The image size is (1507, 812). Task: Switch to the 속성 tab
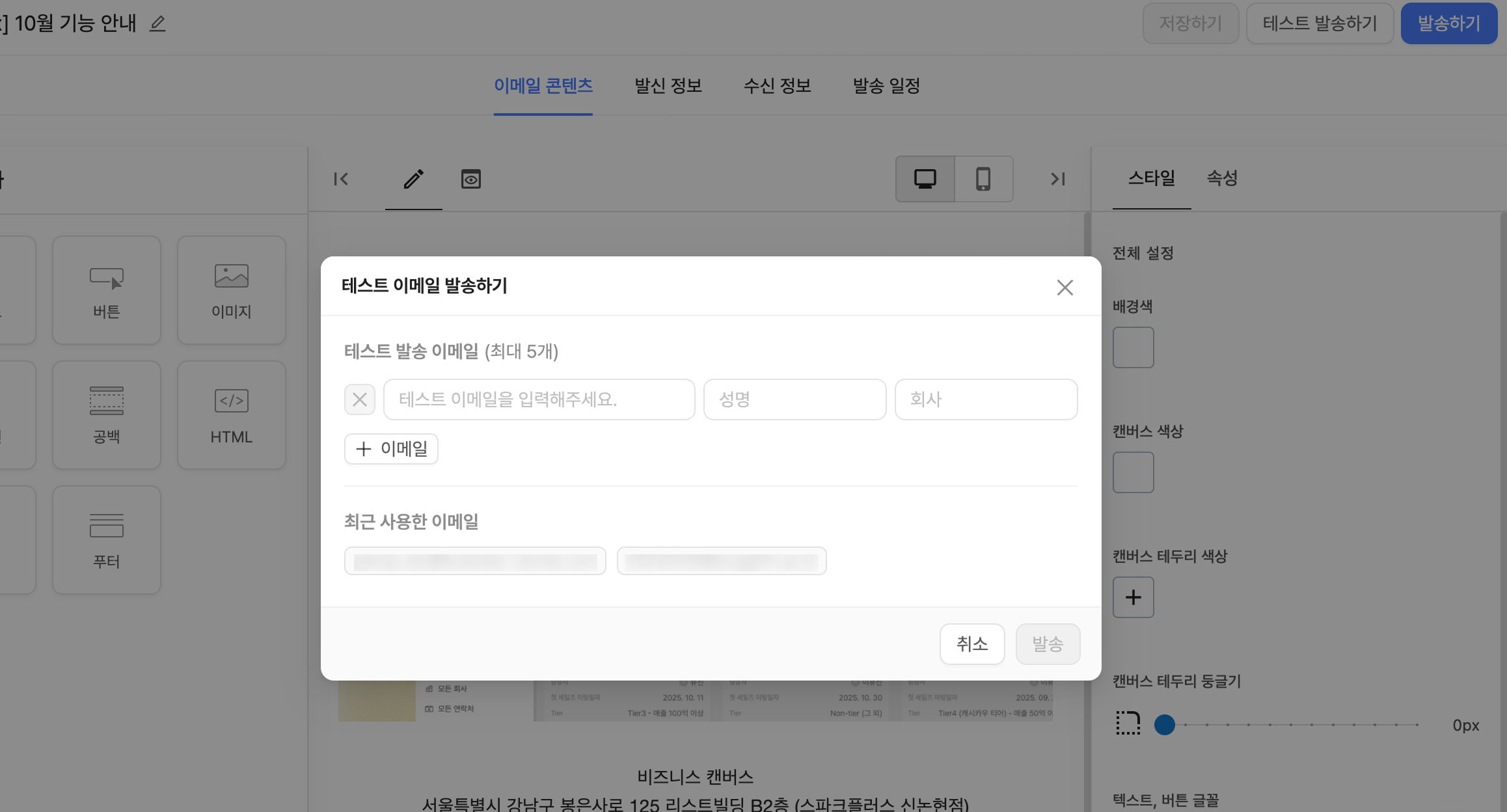[1222, 178]
